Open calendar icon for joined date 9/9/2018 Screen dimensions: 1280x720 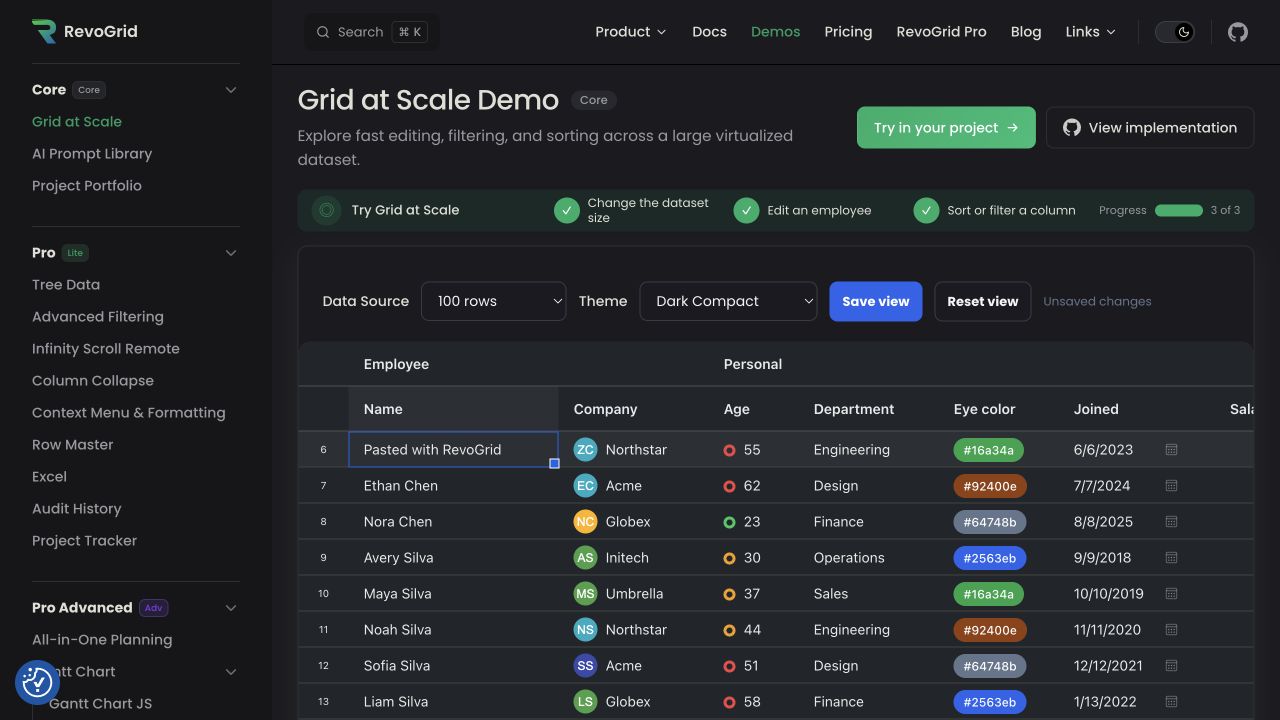pyautogui.click(x=1171, y=558)
